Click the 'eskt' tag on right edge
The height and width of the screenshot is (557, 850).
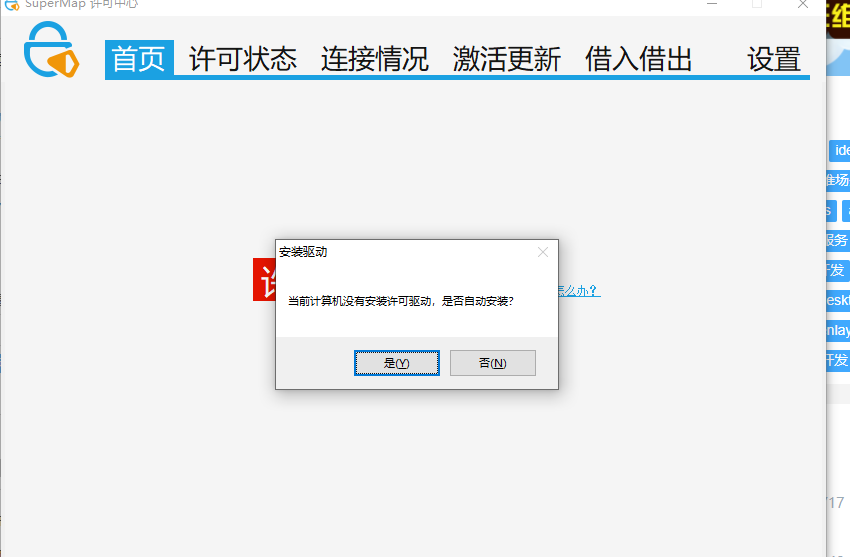click(x=838, y=300)
